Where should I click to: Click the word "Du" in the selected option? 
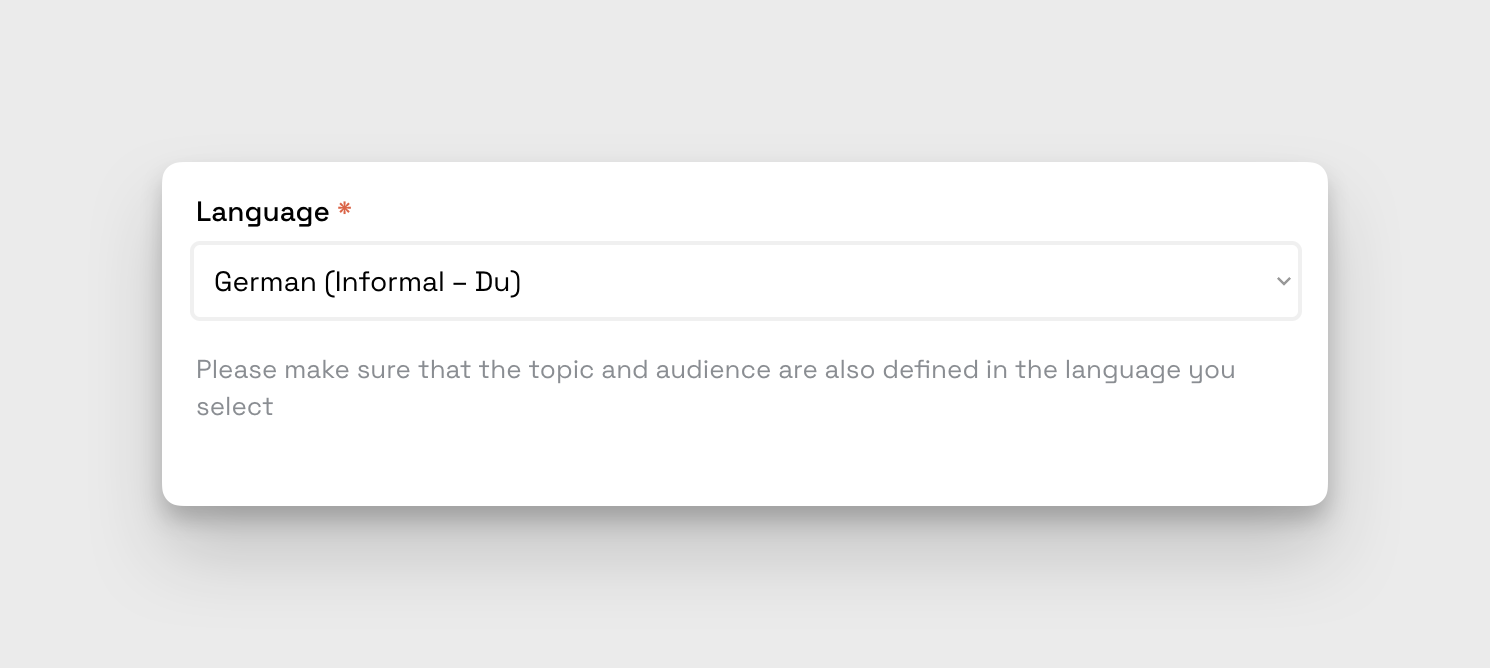point(493,282)
